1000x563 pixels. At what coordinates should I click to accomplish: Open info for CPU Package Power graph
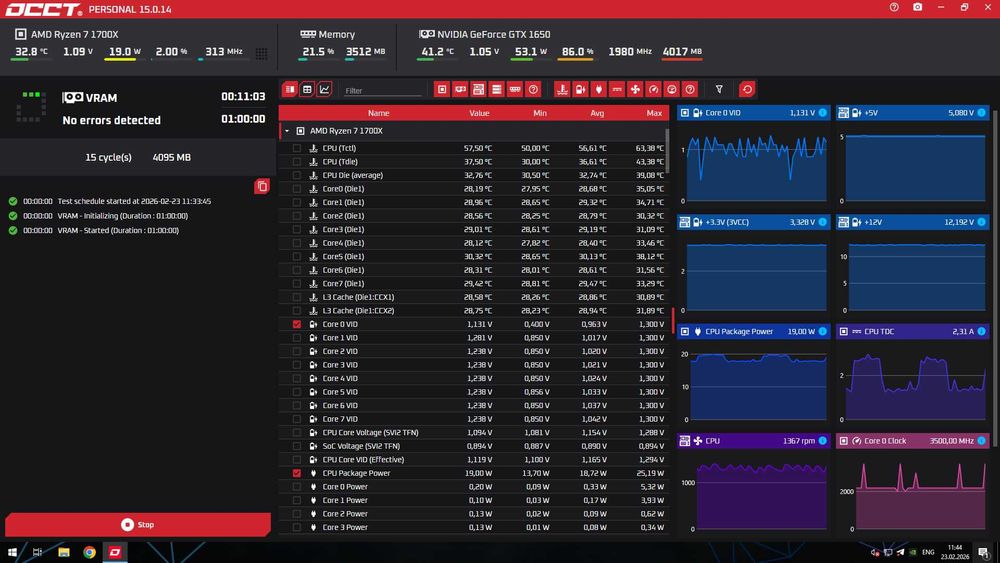823,332
